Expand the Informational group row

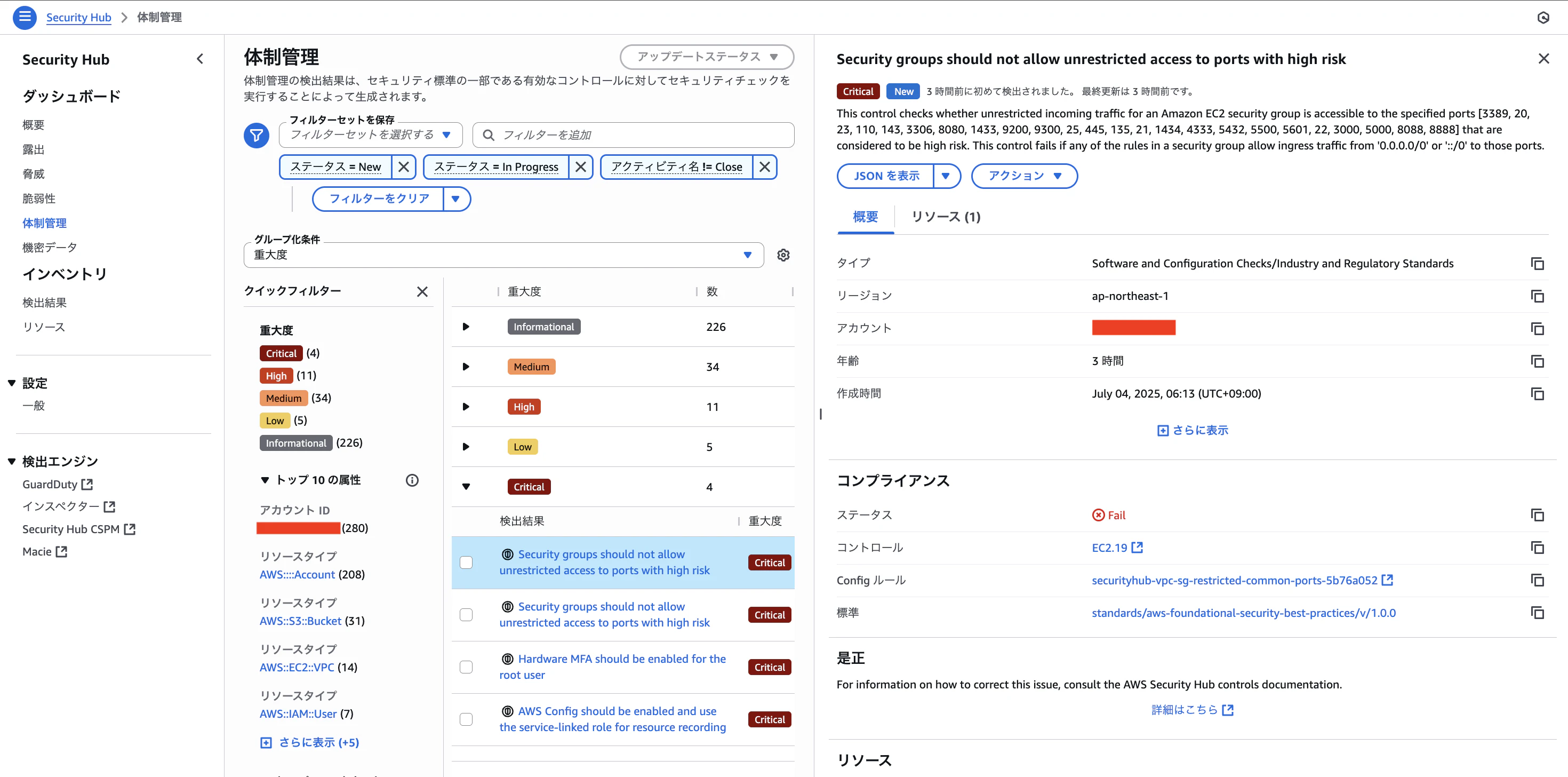click(x=466, y=327)
